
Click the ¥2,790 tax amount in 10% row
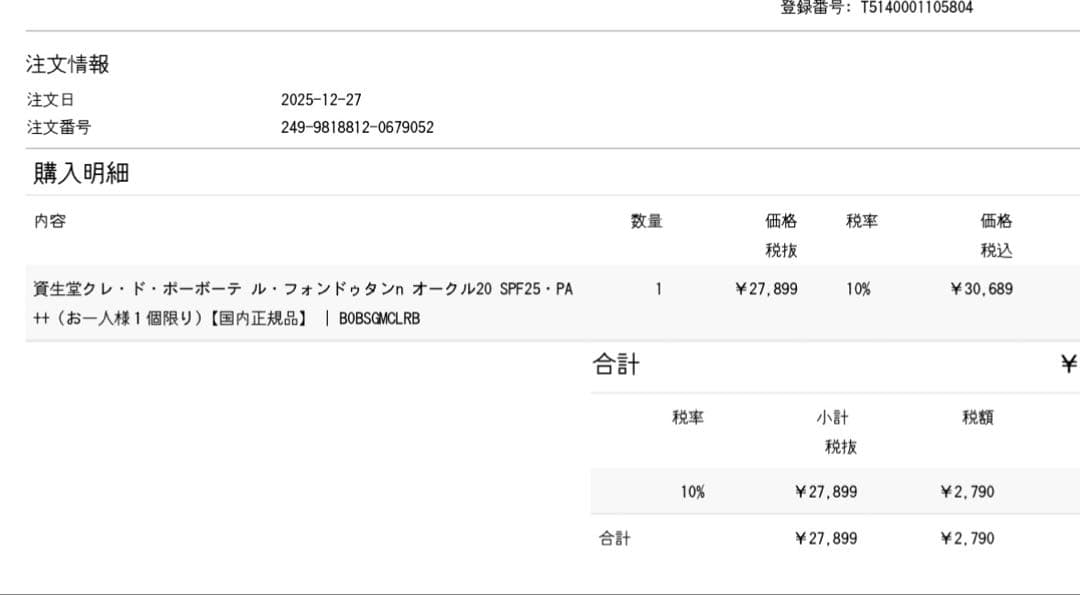click(967, 492)
